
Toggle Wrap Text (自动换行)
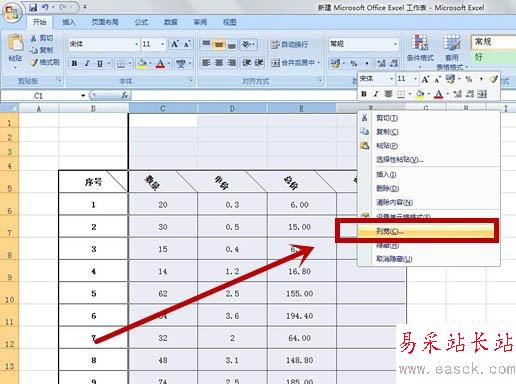pyautogui.click(x=289, y=44)
